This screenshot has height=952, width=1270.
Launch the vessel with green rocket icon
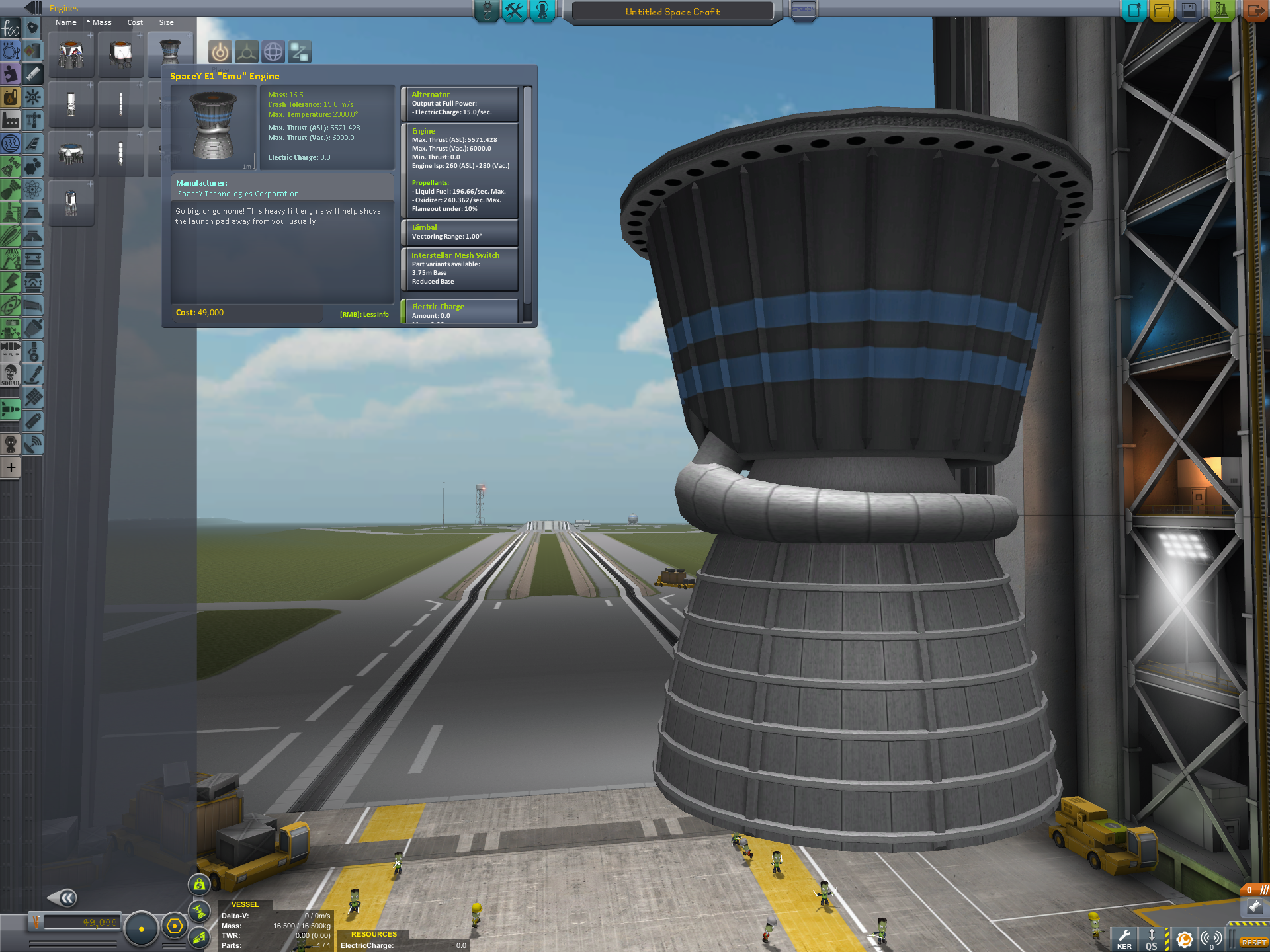[1222, 11]
